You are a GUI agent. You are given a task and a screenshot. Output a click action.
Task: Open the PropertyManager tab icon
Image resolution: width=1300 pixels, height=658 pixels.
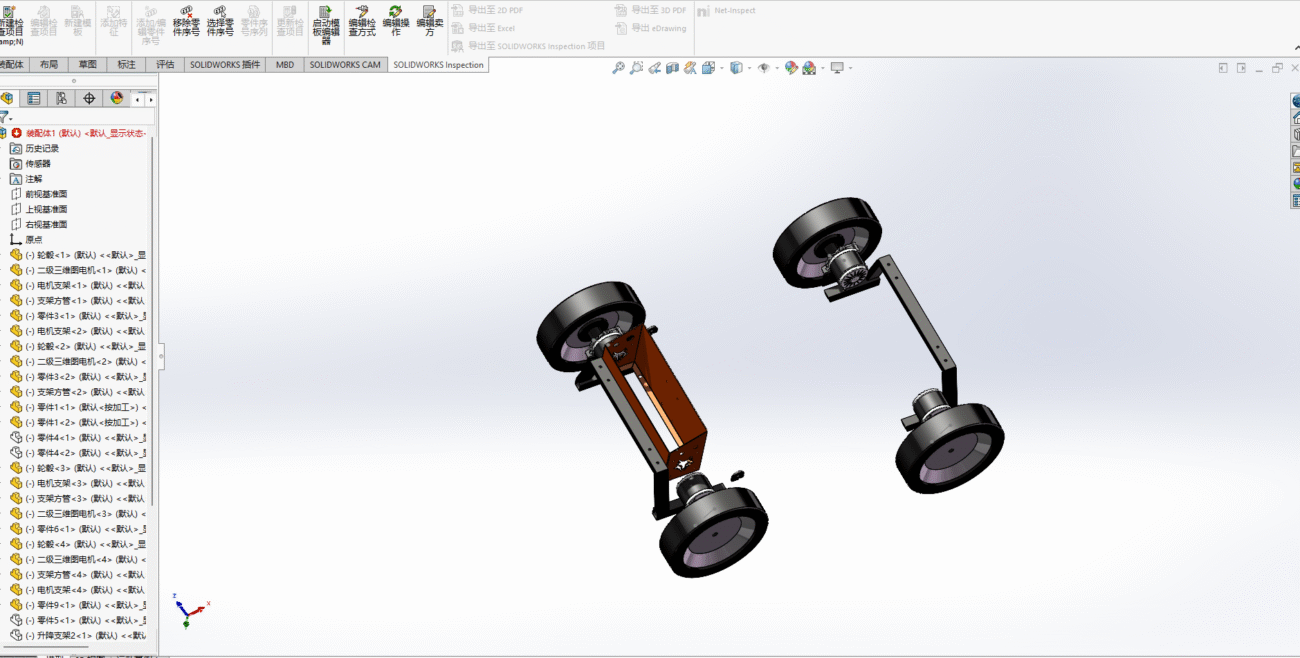click(34, 98)
